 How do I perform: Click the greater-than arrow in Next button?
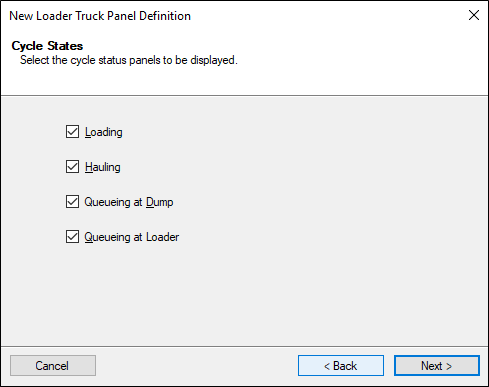coord(449,366)
